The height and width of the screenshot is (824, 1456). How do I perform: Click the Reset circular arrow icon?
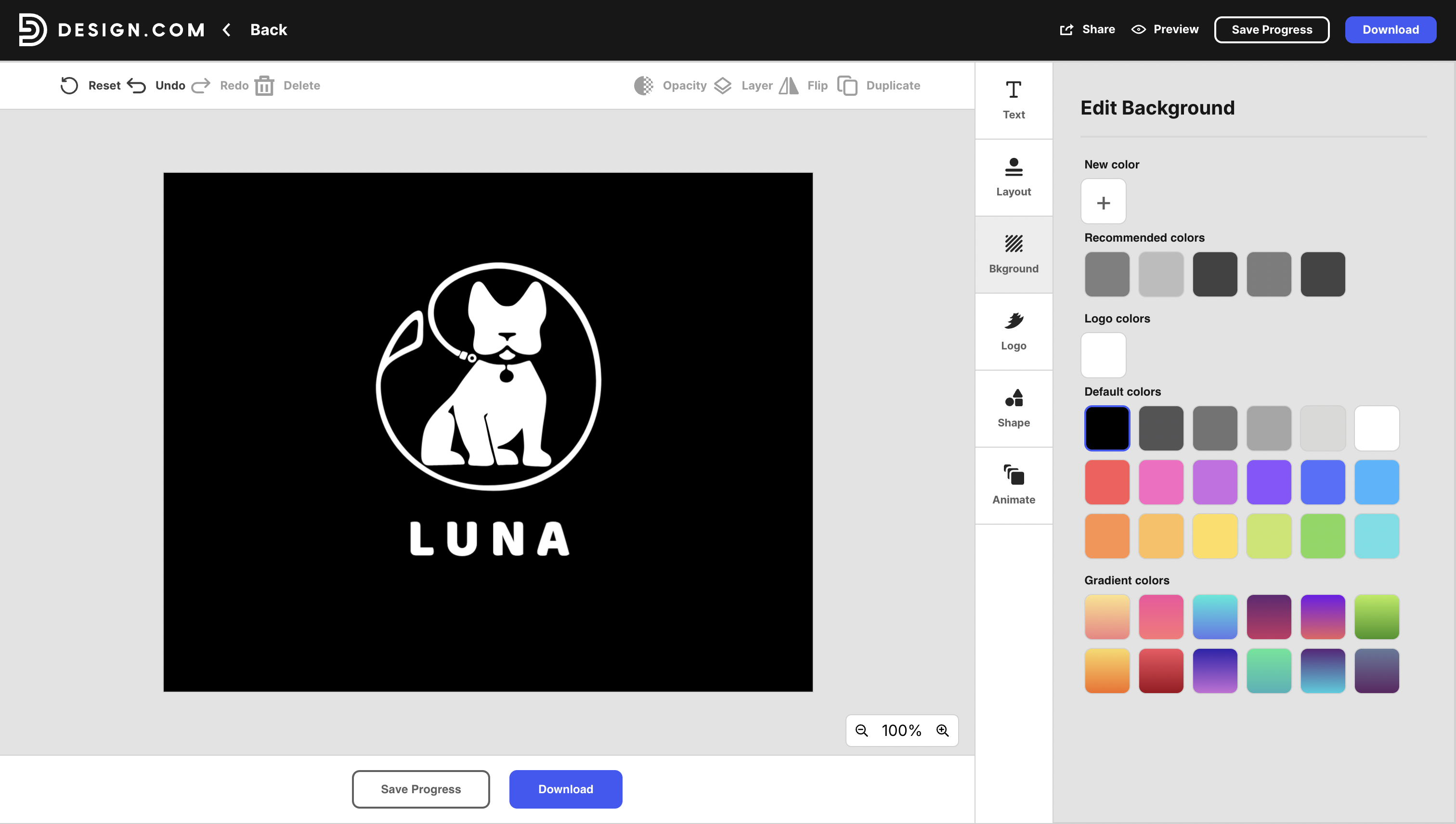click(69, 86)
